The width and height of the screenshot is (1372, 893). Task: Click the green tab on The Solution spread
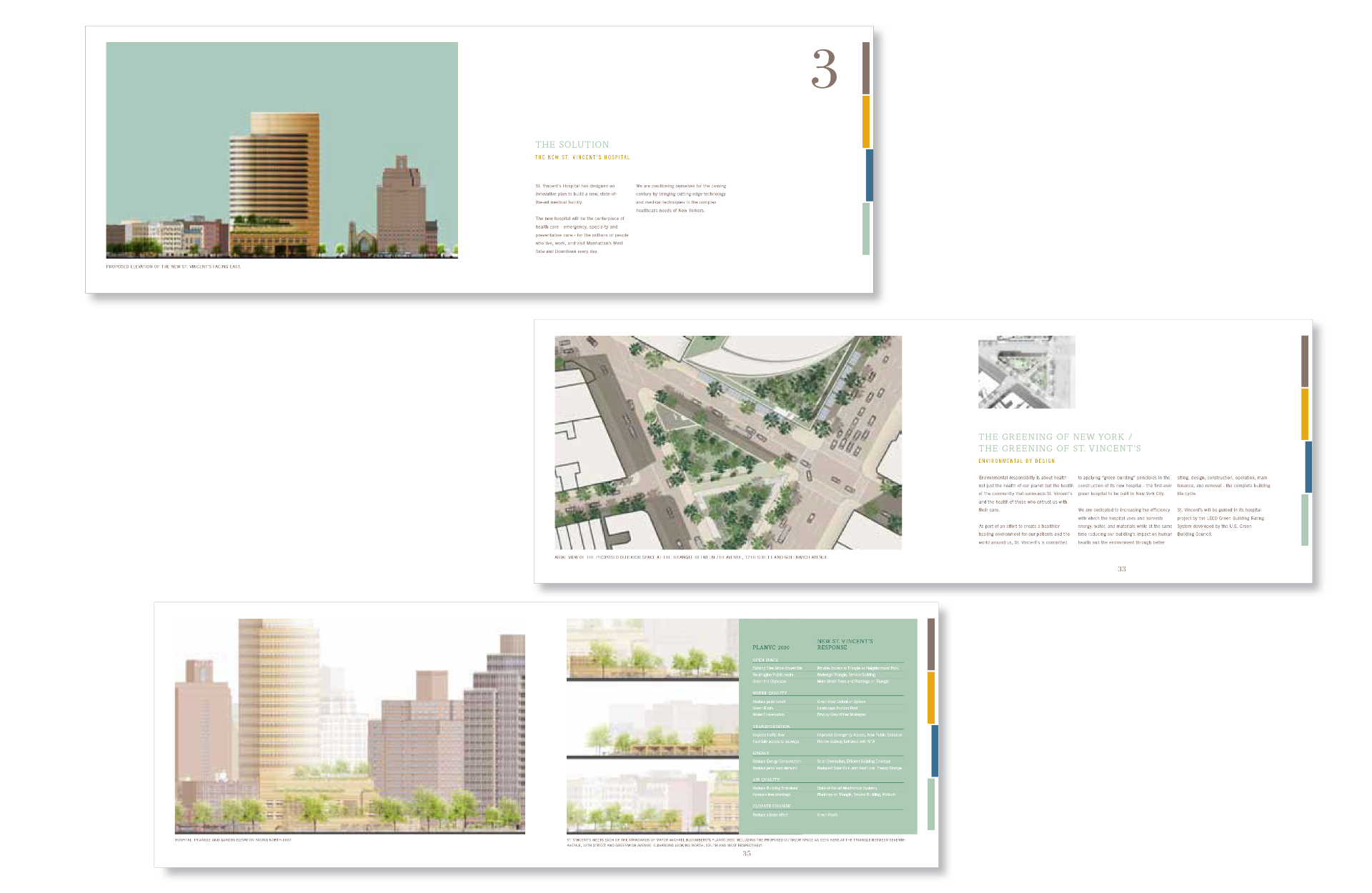866,229
